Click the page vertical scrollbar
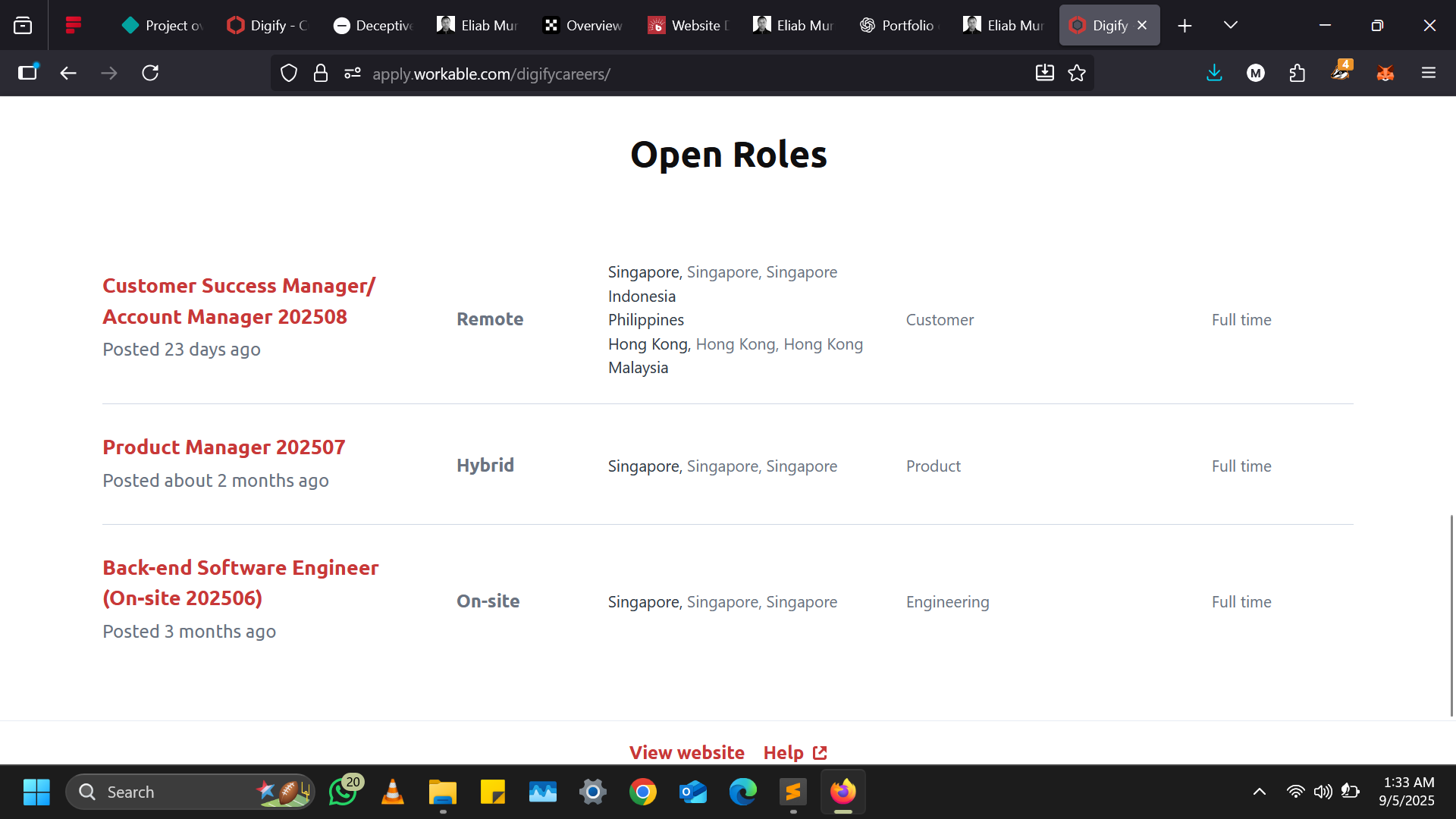This screenshot has height=819, width=1456. click(x=1451, y=614)
